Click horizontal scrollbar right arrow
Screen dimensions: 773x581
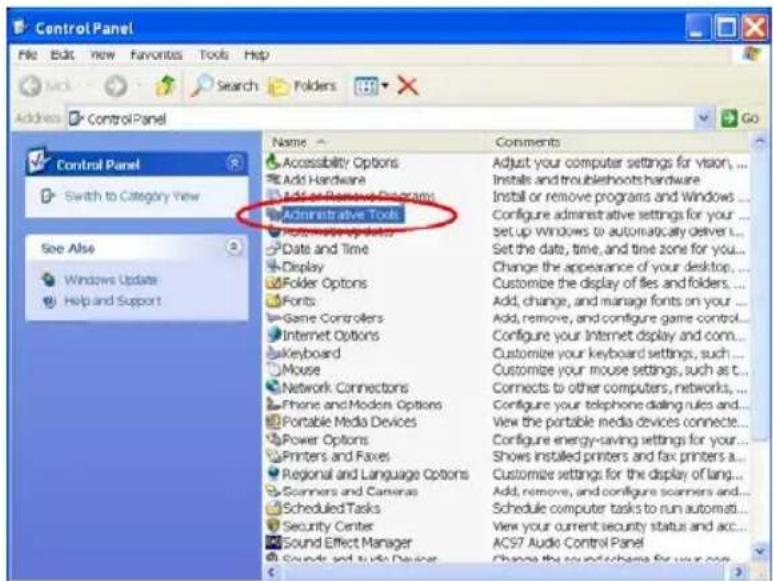coord(738,572)
